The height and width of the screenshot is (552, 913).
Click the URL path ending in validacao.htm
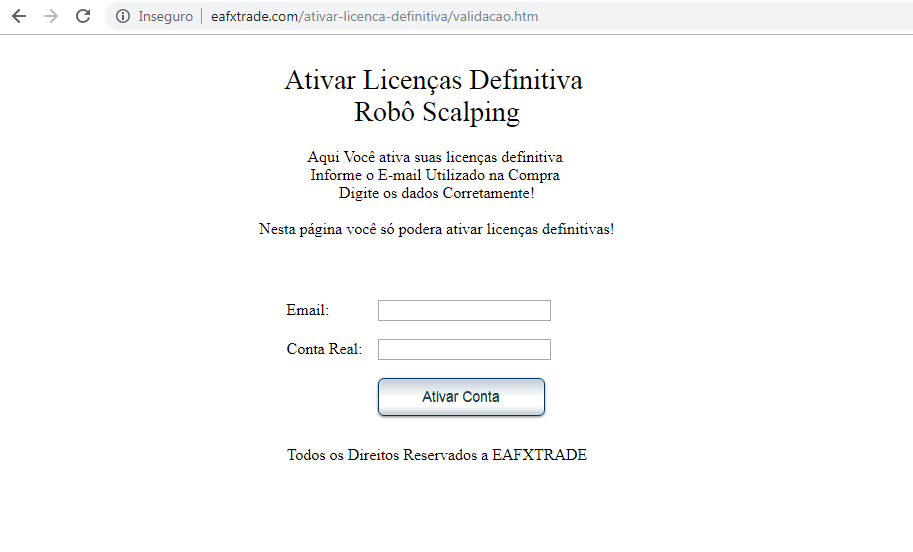click(418, 17)
